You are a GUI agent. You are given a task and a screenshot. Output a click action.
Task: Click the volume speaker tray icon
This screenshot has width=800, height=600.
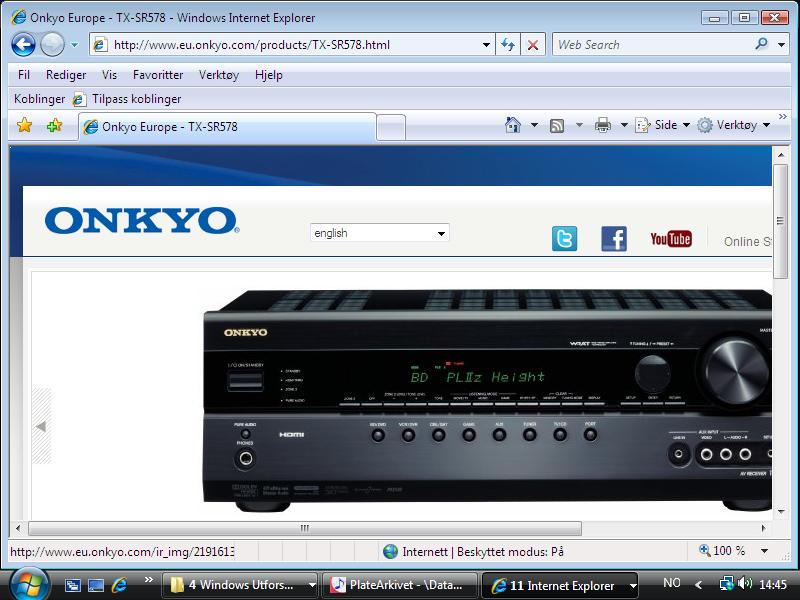[x=745, y=584]
